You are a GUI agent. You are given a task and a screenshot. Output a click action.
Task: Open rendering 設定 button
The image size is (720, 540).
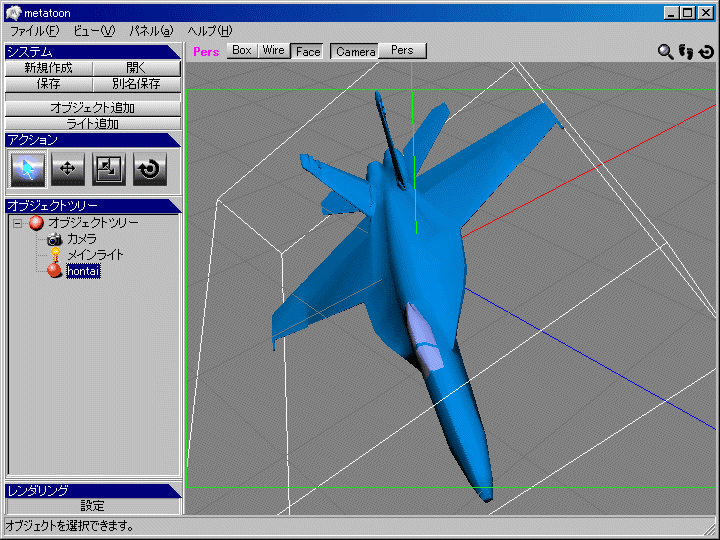93,506
